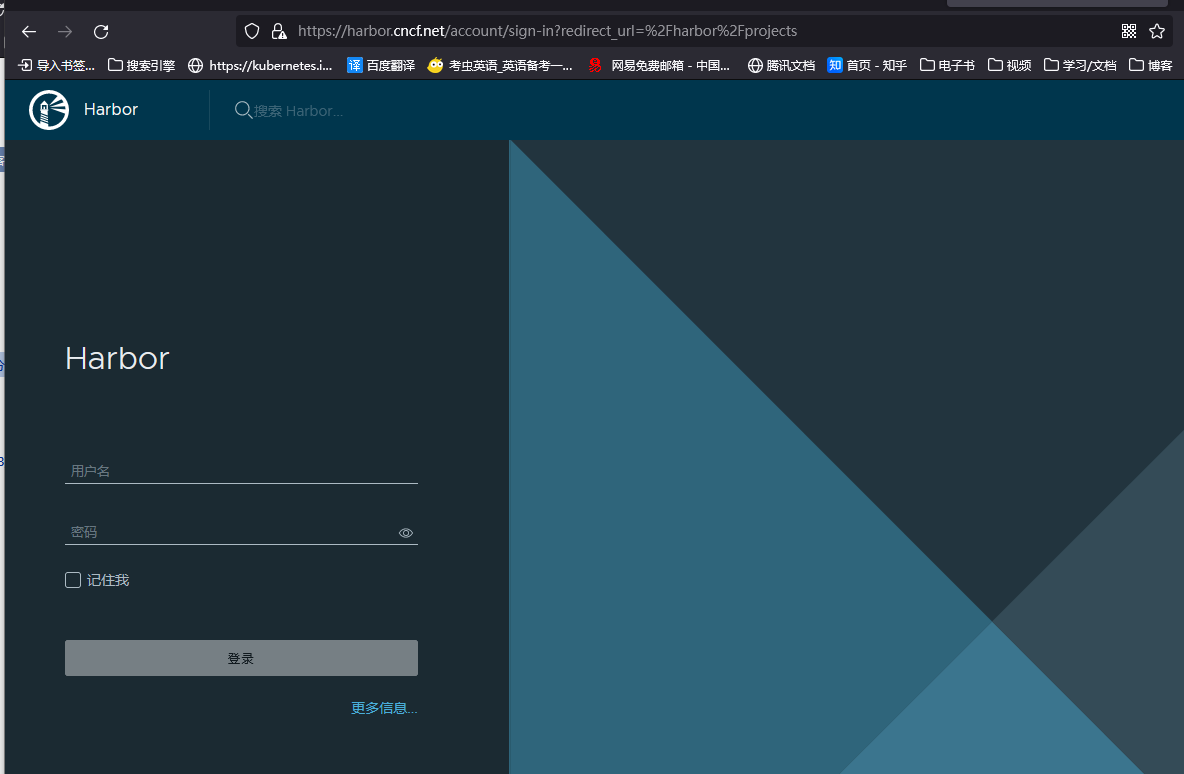Click the 用户名 username field
The width and height of the screenshot is (1184, 774).
(x=241, y=471)
